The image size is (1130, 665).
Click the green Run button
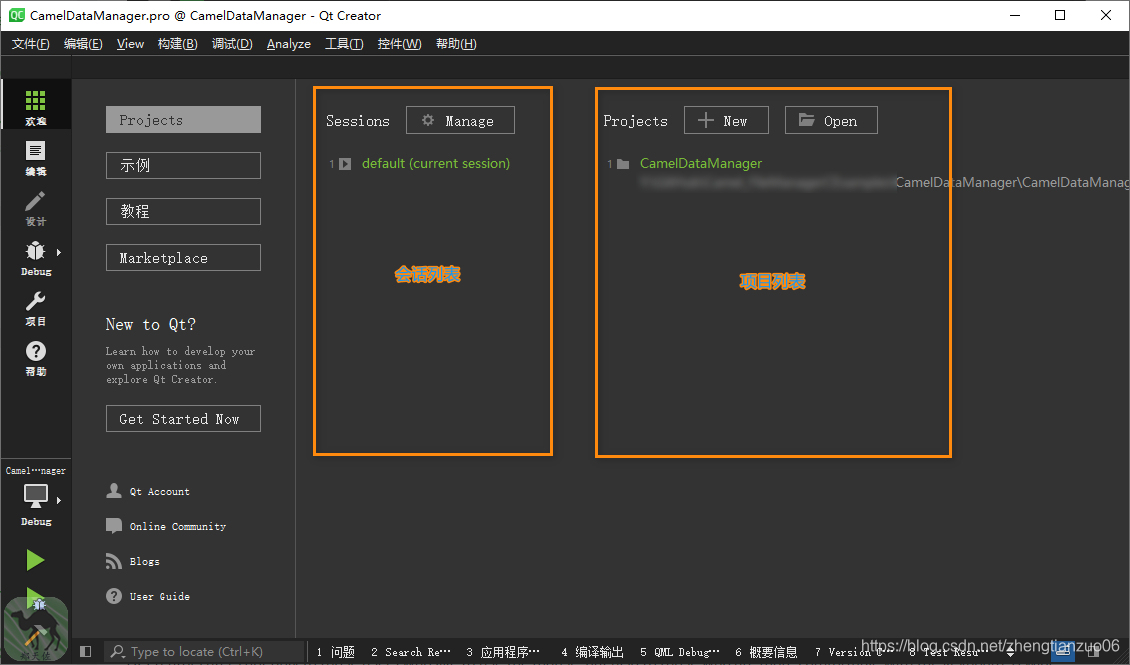point(35,560)
